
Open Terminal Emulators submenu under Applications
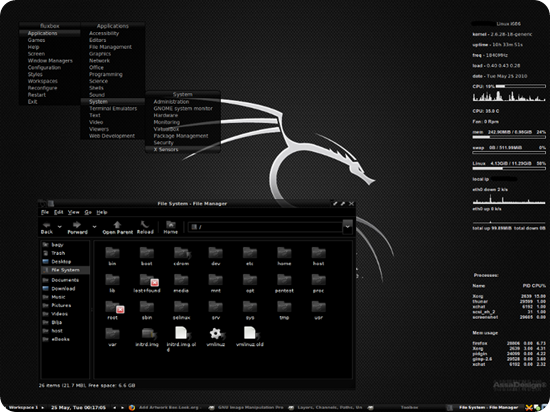point(113,108)
